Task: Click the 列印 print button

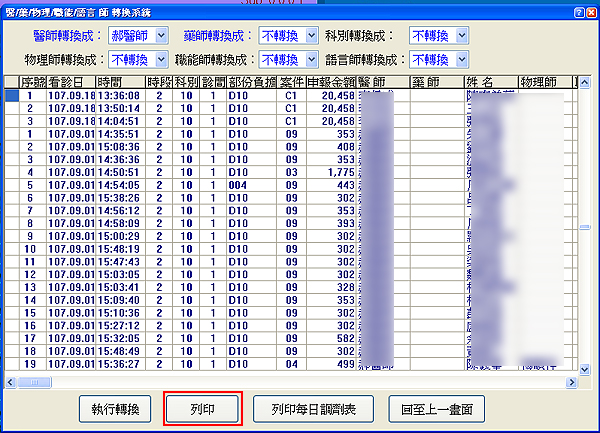Action: [201, 409]
